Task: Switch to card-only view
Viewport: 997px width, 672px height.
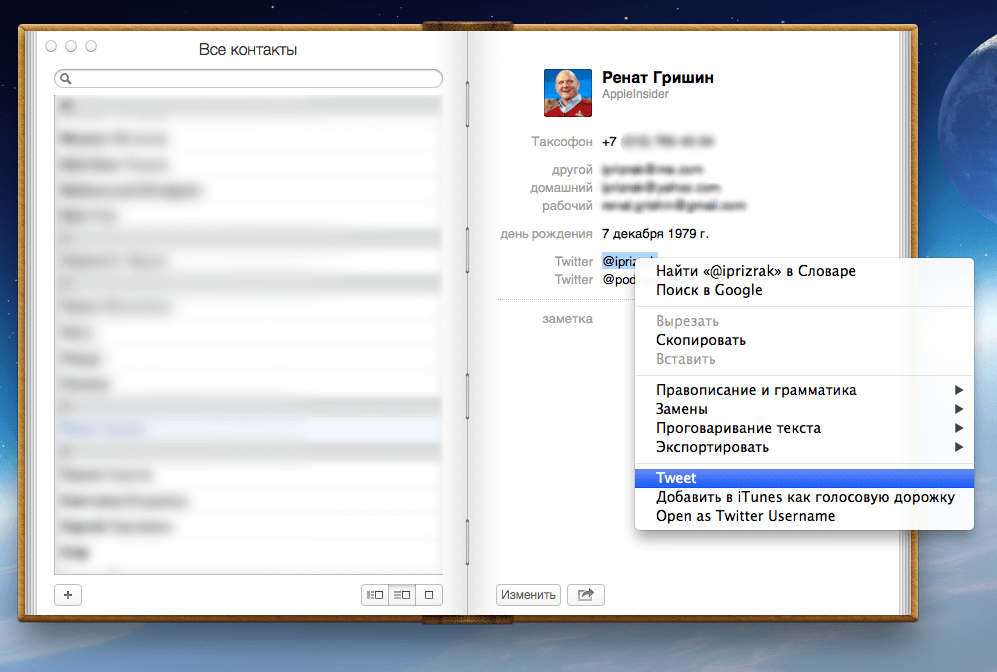Action: 429,595
